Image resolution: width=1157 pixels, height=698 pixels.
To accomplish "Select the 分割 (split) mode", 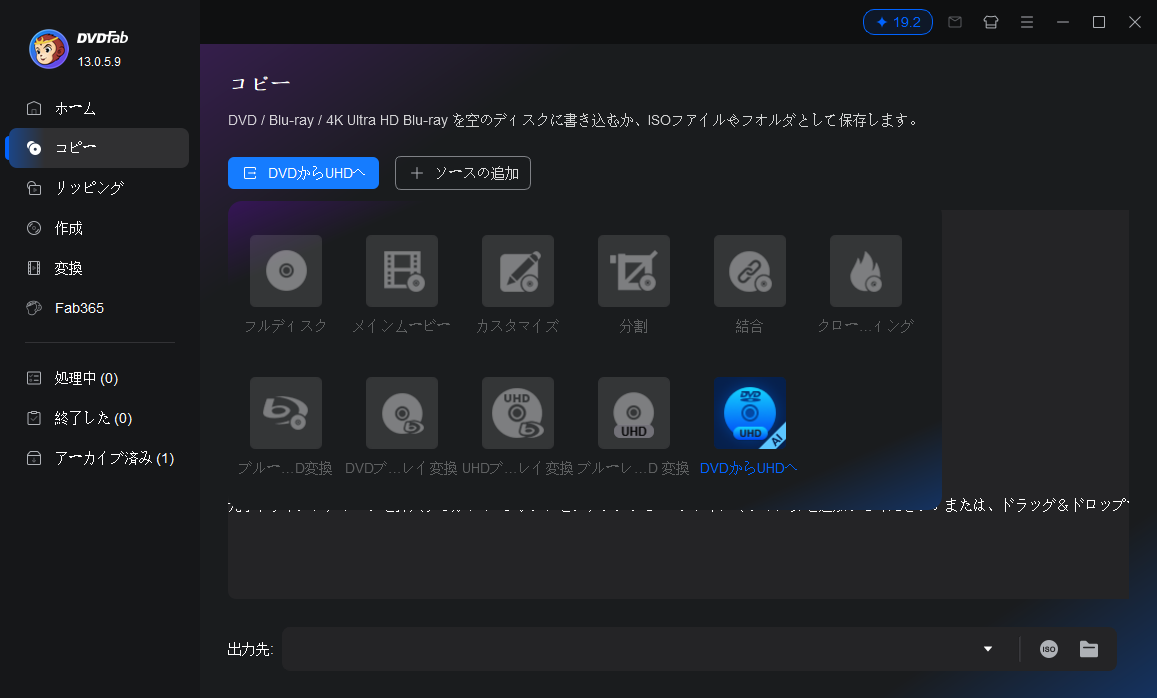I will 633,271.
